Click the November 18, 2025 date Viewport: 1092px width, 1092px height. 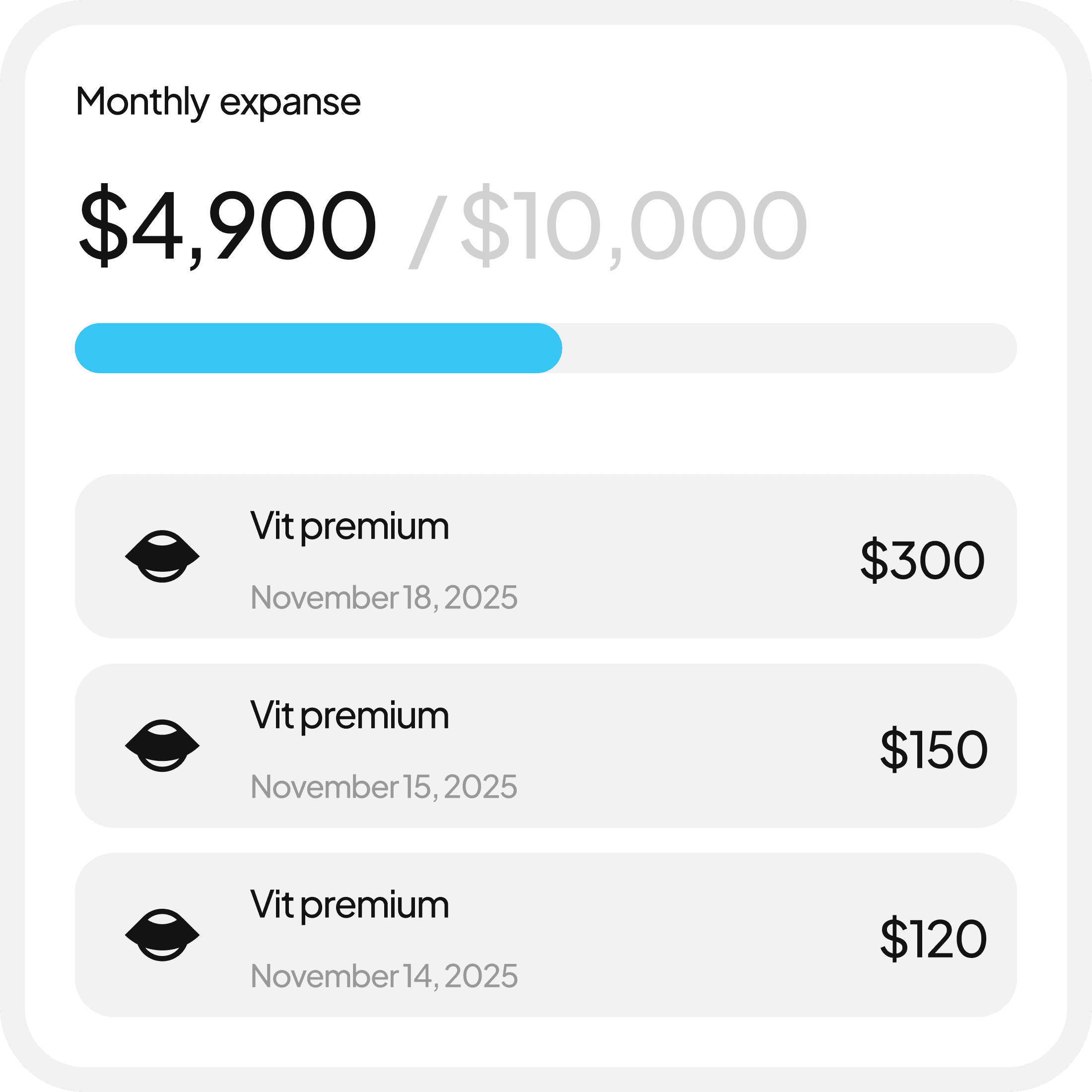pyautogui.click(x=384, y=598)
